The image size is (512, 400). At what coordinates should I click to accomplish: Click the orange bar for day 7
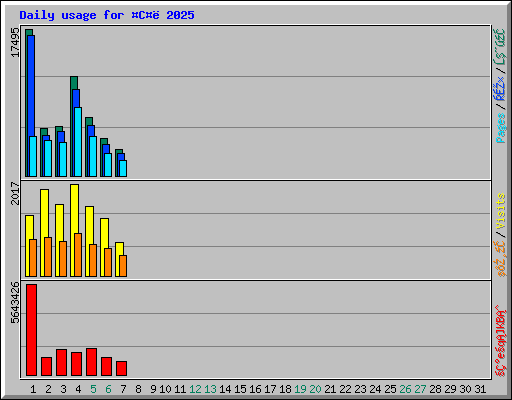tap(123, 266)
